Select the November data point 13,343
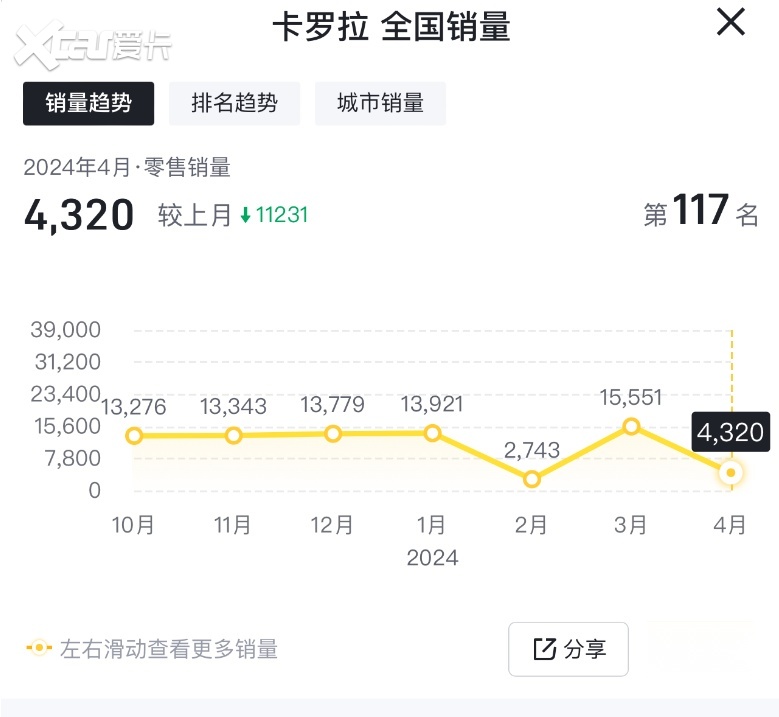 (233, 435)
